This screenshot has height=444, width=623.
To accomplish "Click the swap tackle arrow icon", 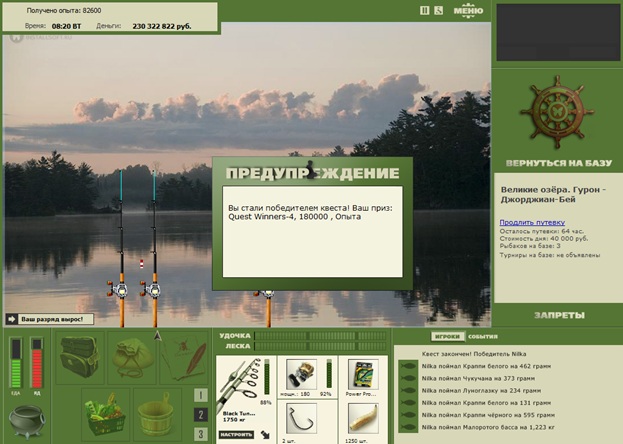I will coord(265,434).
